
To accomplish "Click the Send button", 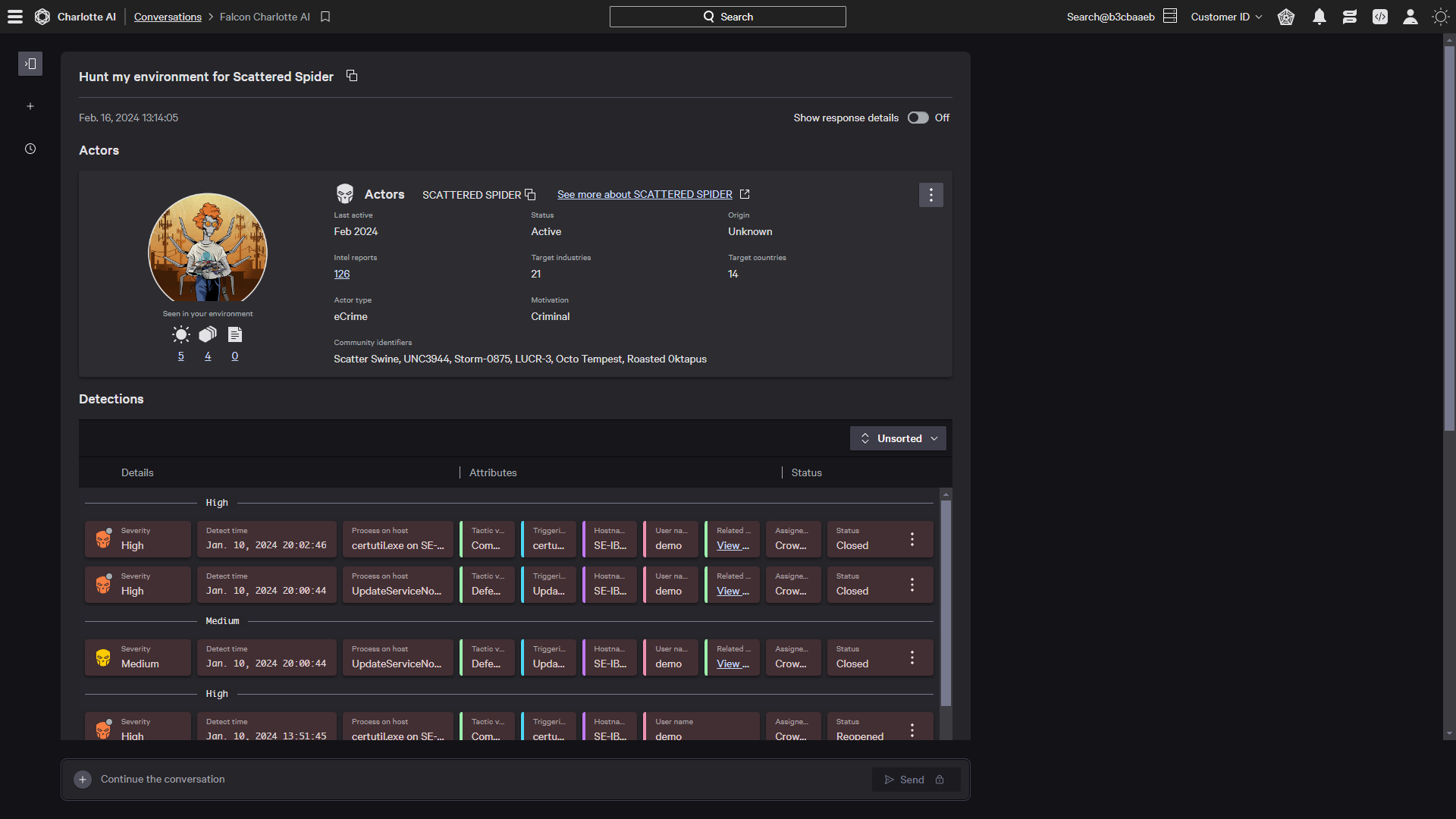I will coord(916,780).
